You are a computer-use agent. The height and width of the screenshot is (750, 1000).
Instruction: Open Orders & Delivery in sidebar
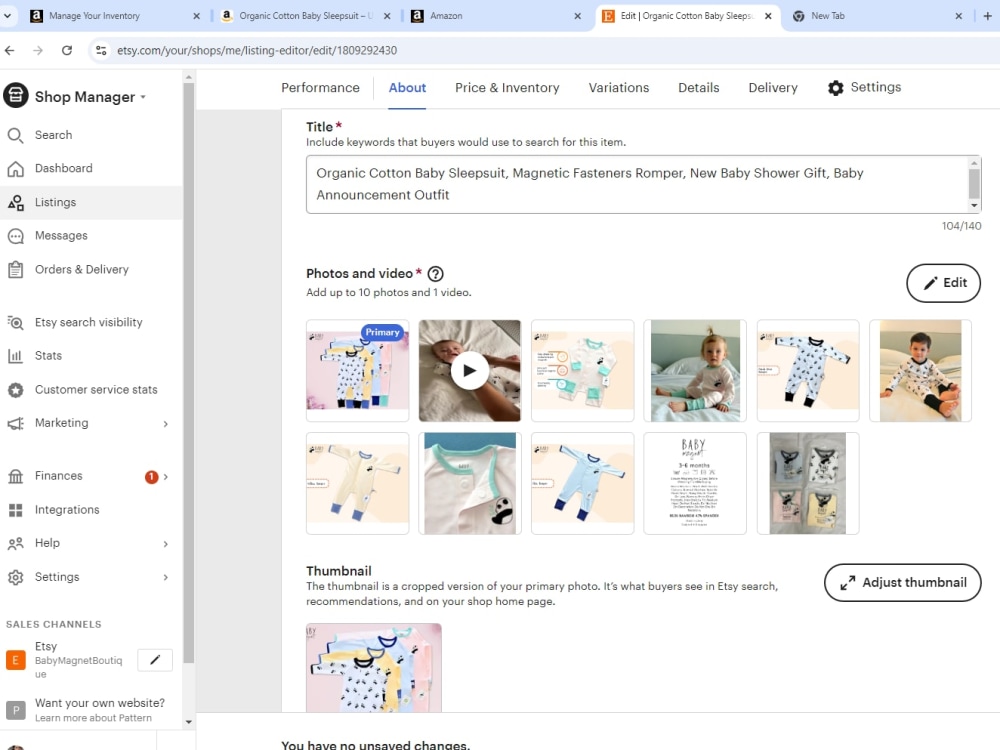(91, 270)
